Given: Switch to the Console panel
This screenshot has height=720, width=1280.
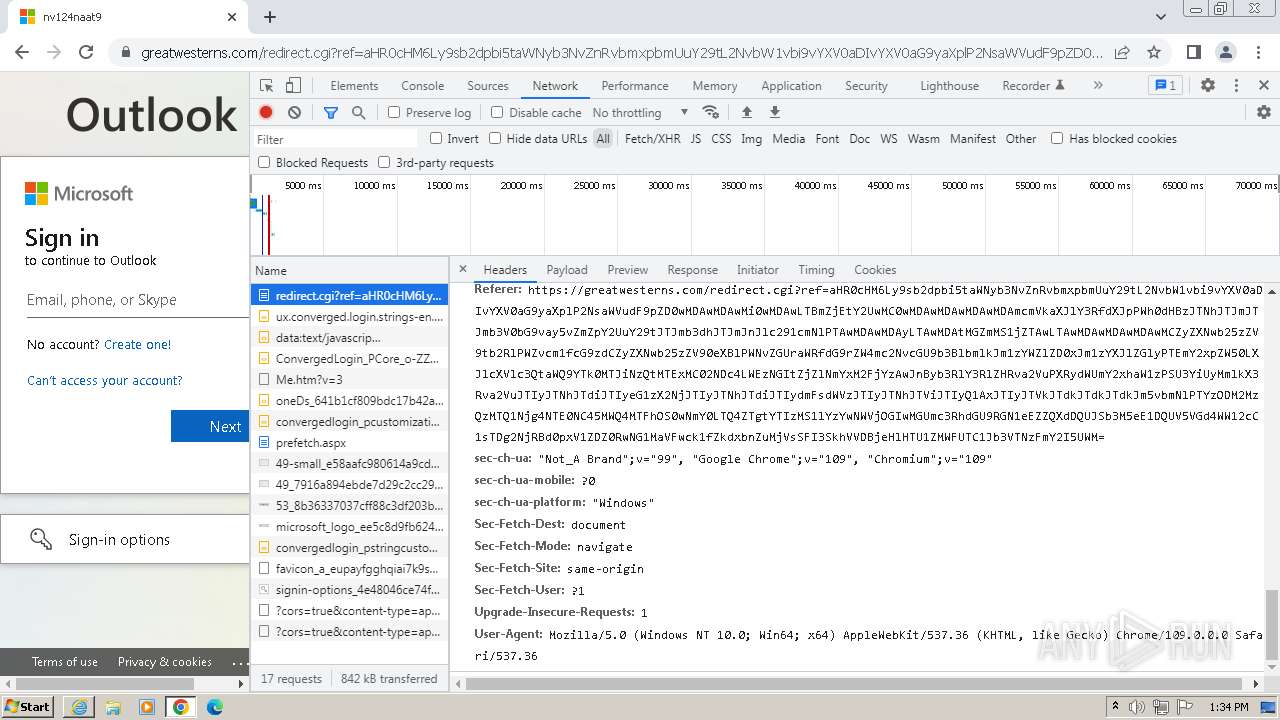Looking at the screenshot, I should coord(422,86).
